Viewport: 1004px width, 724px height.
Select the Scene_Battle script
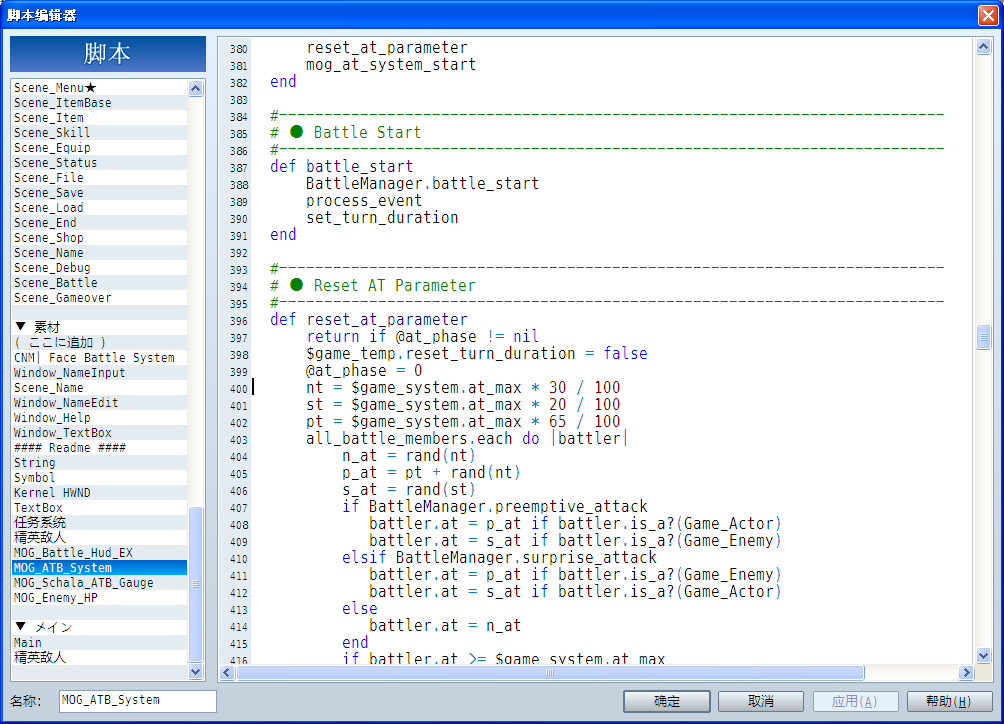click(100, 282)
